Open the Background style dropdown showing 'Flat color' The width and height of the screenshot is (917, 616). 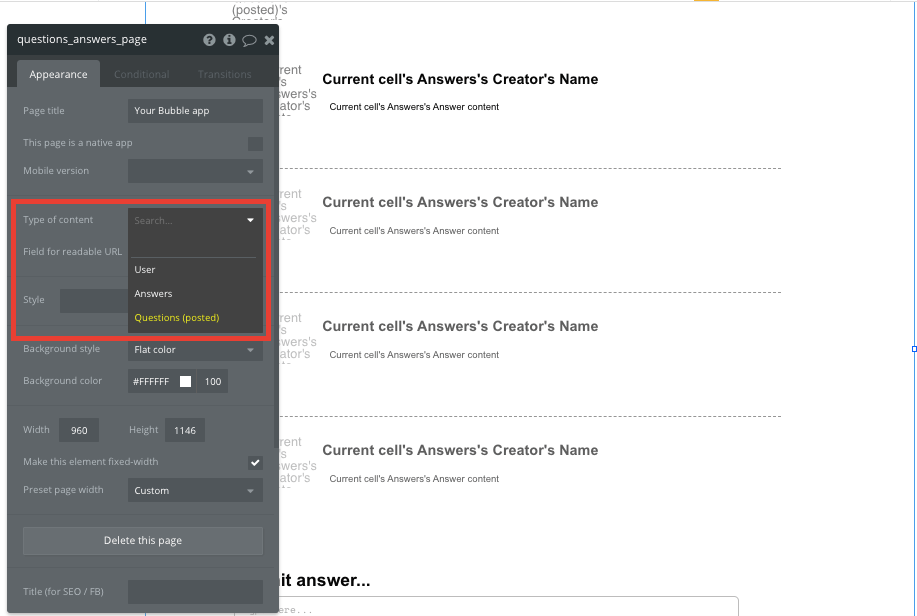coord(194,349)
